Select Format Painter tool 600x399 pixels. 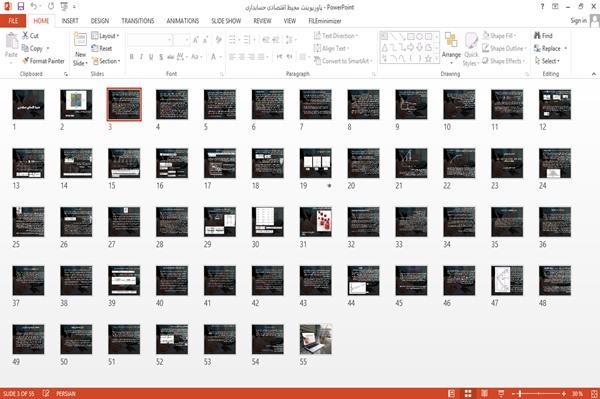pyautogui.click(x=43, y=61)
